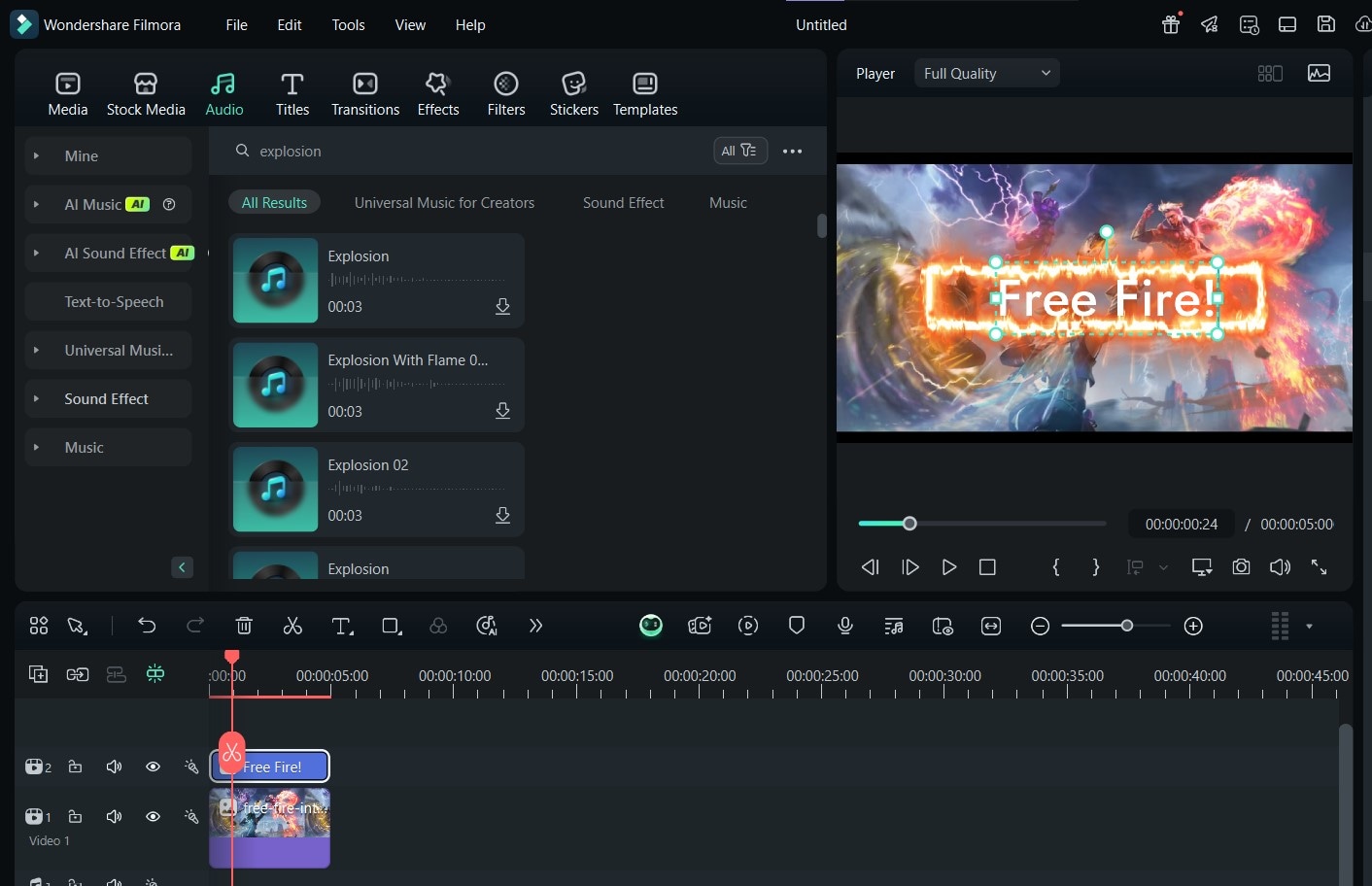Take a snapshot with the camera icon
Image resolution: width=1372 pixels, height=886 pixels.
1241,567
